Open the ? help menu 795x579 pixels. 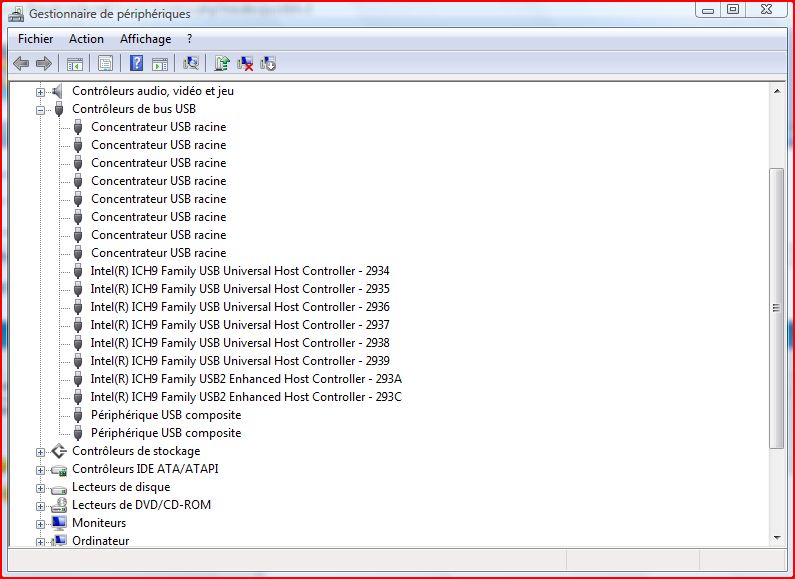(x=189, y=39)
